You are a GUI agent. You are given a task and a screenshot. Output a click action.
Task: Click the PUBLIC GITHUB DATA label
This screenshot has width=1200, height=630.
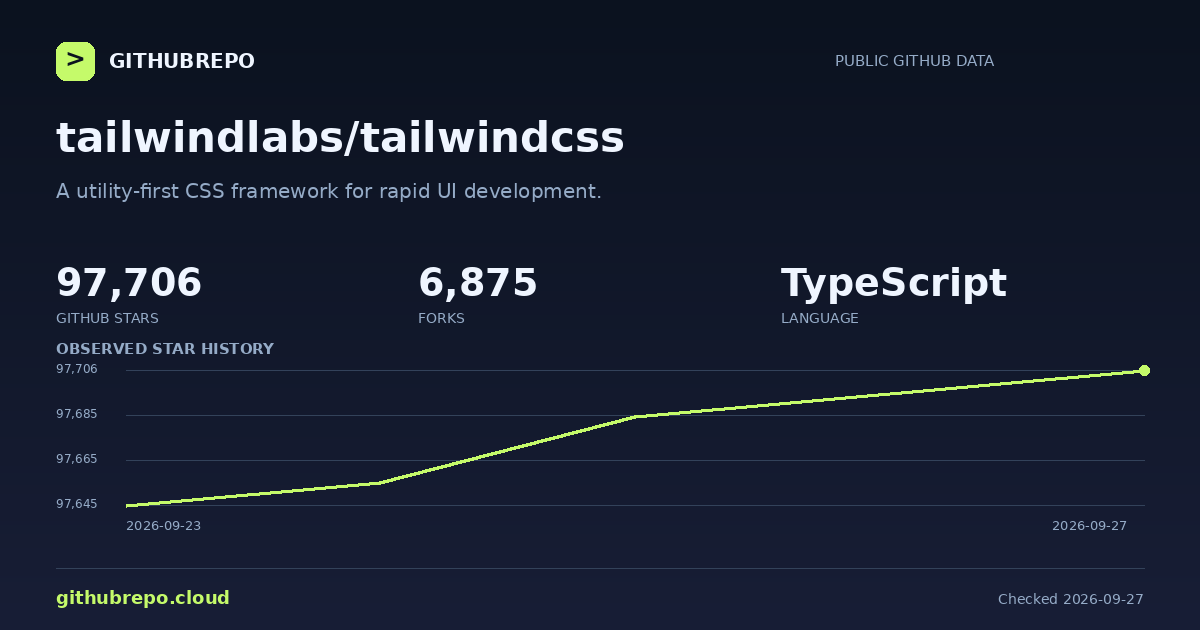click(x=914, y=61)
